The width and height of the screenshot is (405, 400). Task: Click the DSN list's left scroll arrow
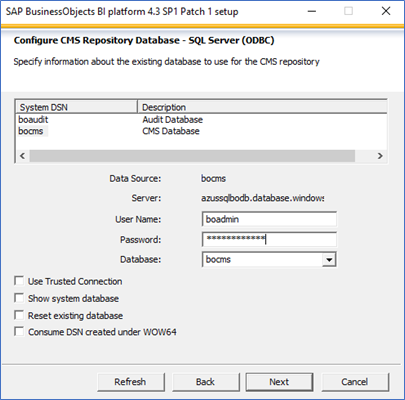click(x=22, y=156)
